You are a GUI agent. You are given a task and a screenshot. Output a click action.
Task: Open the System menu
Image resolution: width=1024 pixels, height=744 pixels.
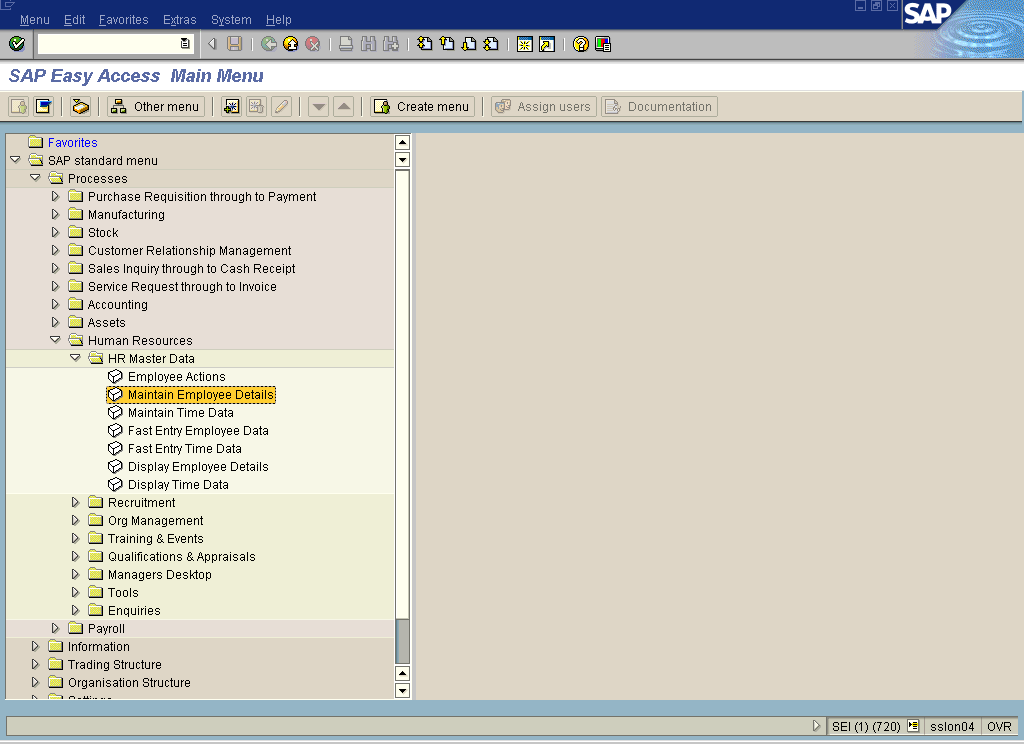coord(231,20)
